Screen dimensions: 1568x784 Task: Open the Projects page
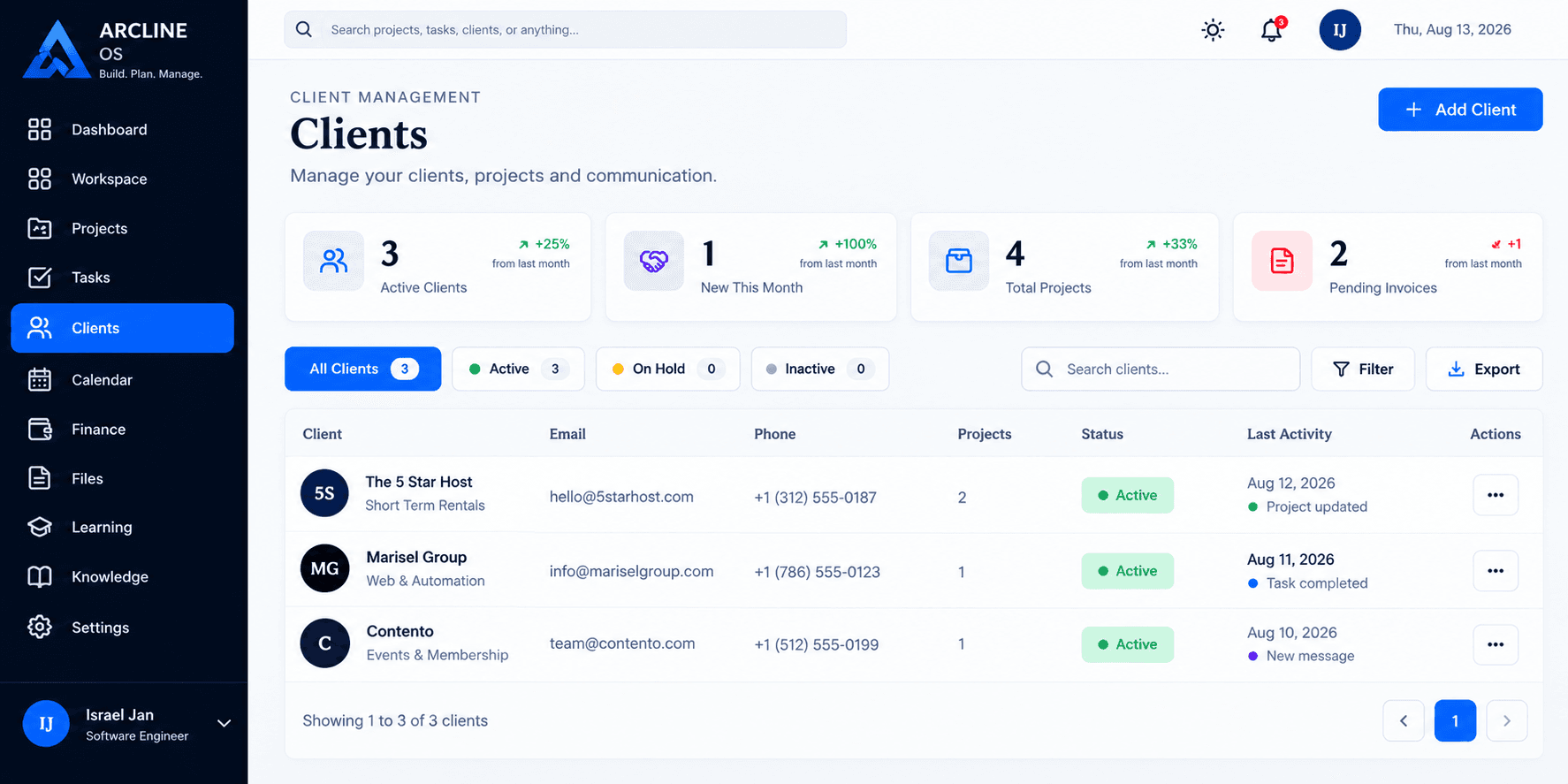(x=122, y=229)
